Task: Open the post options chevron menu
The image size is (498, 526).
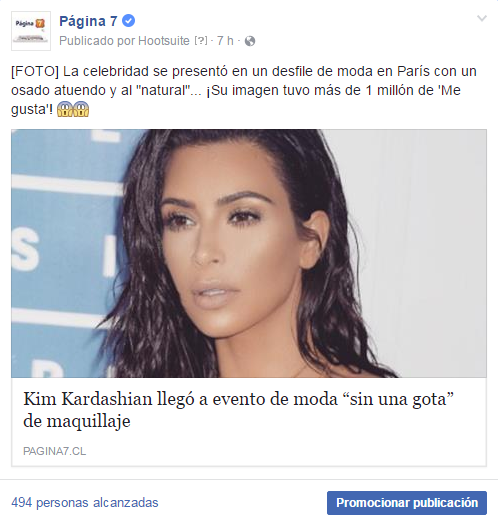Action: [x=482, y=18]
